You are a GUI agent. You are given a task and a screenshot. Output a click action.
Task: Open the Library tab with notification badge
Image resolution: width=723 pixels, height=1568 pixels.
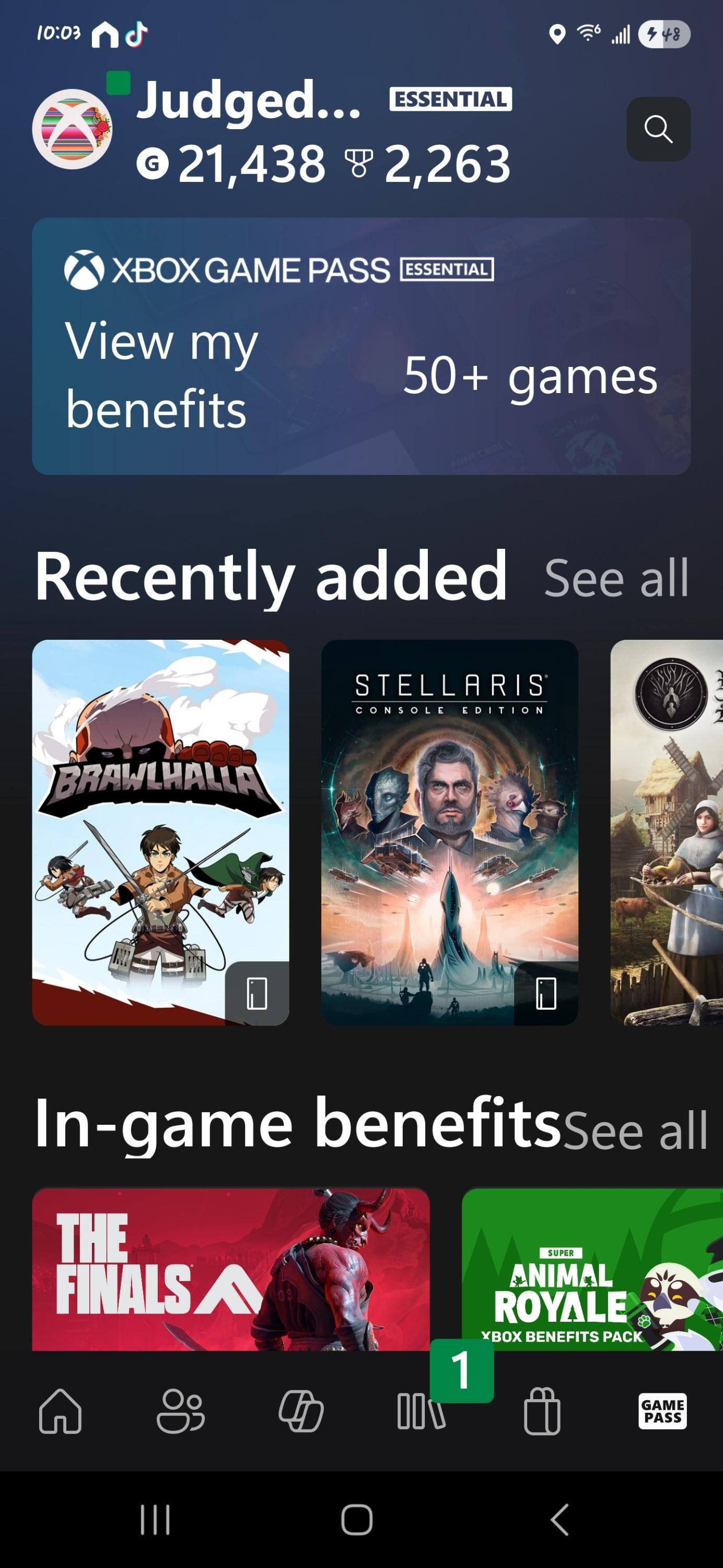[422, 1410]
